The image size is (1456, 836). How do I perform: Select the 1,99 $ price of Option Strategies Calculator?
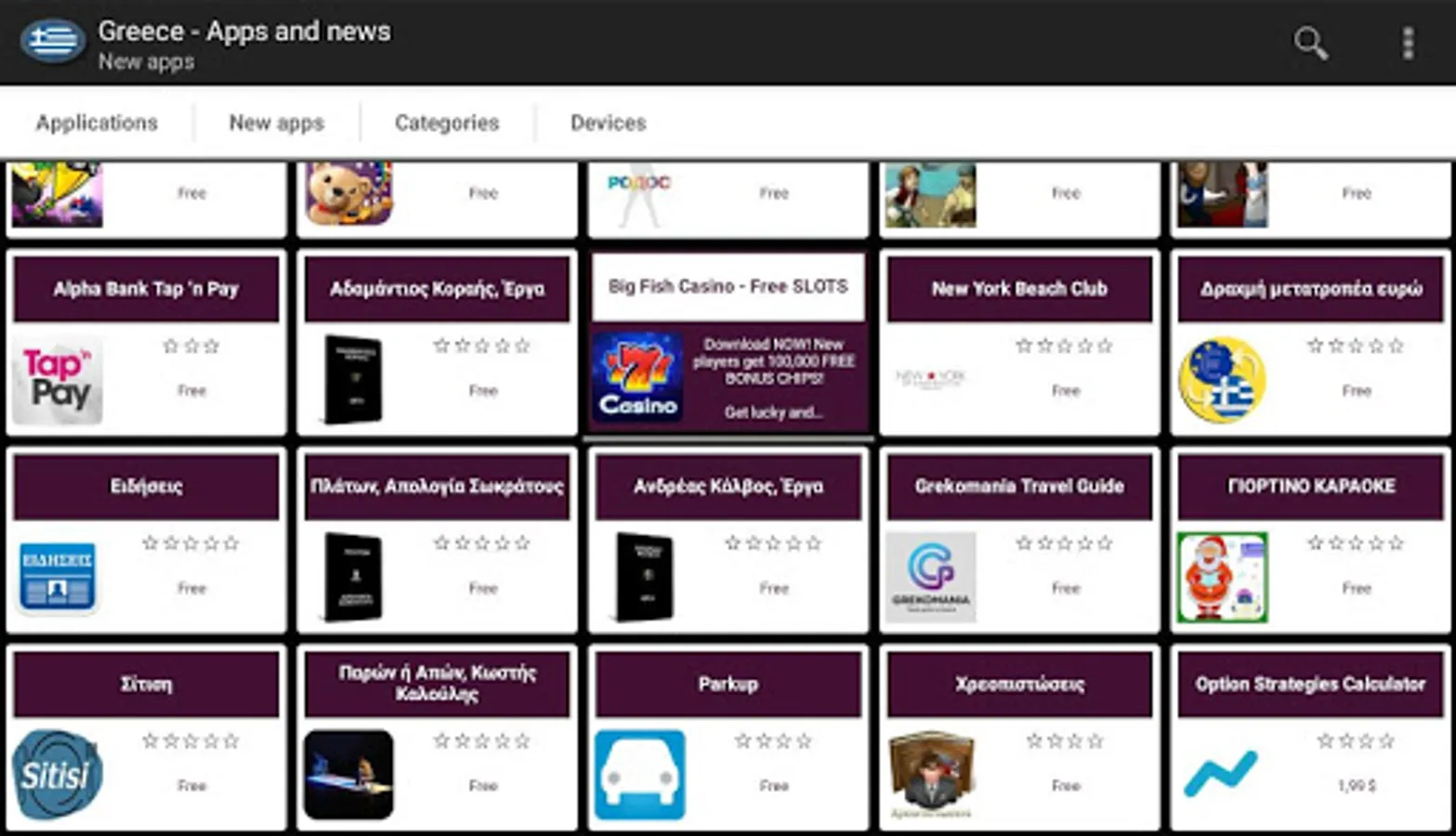click(1357, 786)
